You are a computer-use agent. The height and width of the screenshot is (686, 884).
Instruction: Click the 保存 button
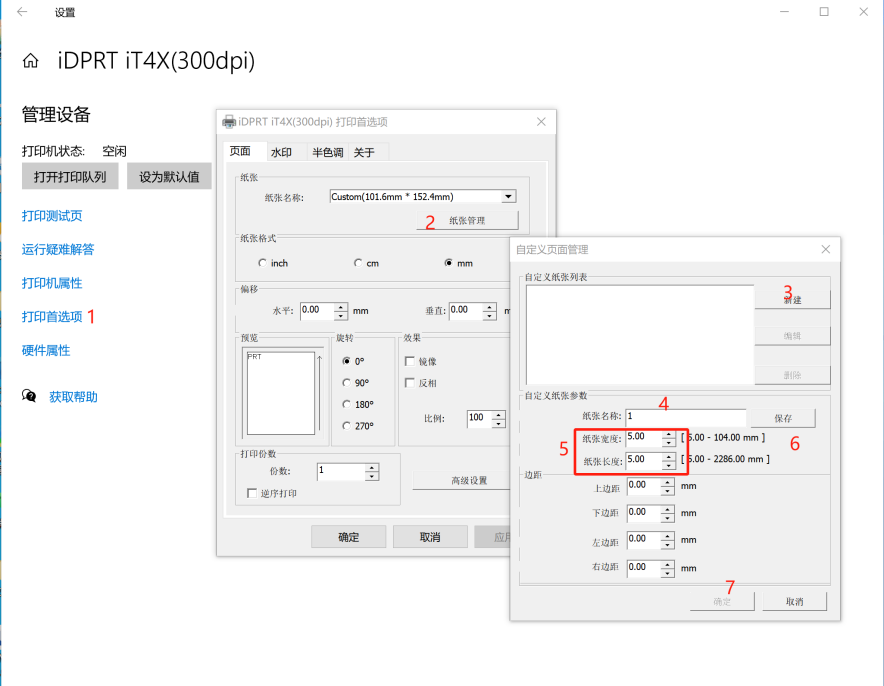[783, 418]
